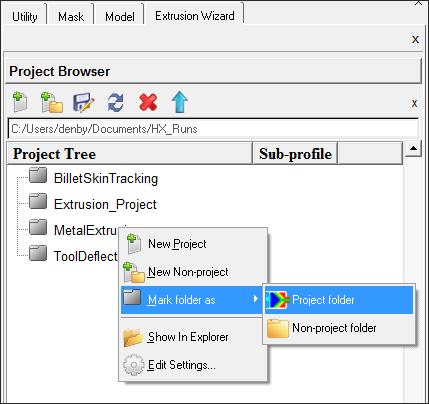The width and height of the screenshot is (429, 404).
Task: Click the New Non-project folder toolbar icon
Action: tap(52, 102)
